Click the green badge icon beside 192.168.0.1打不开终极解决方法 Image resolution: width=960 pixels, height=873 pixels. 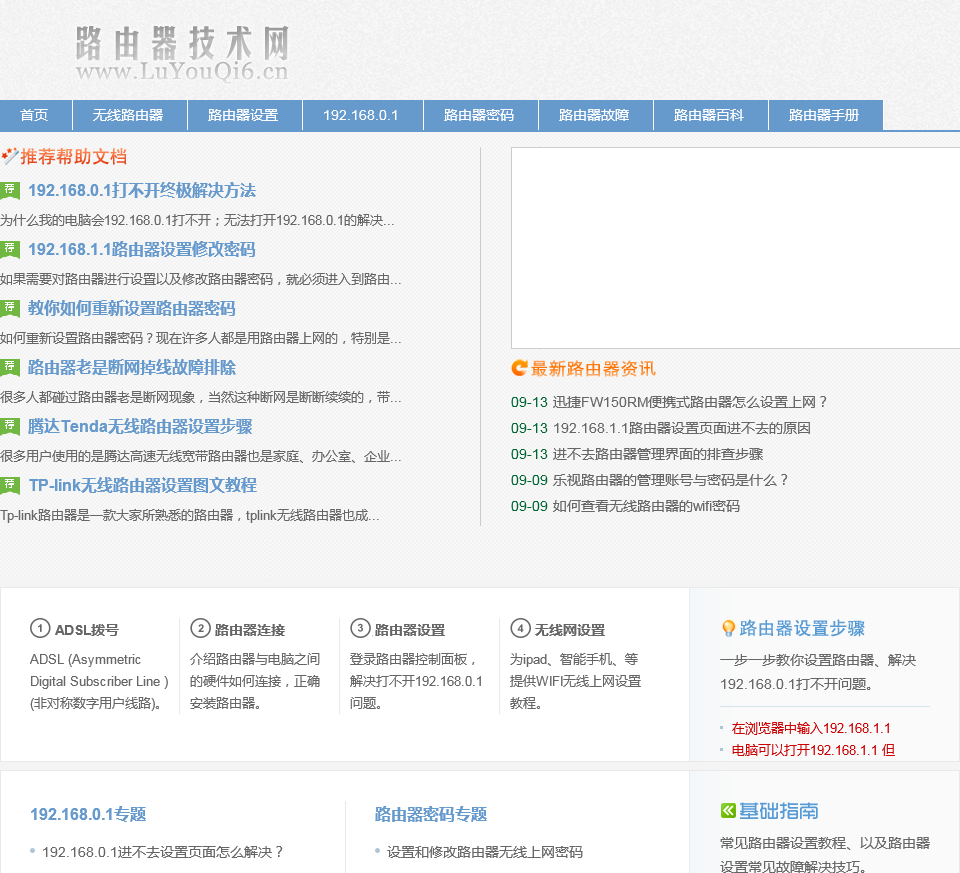click(10, 190)
